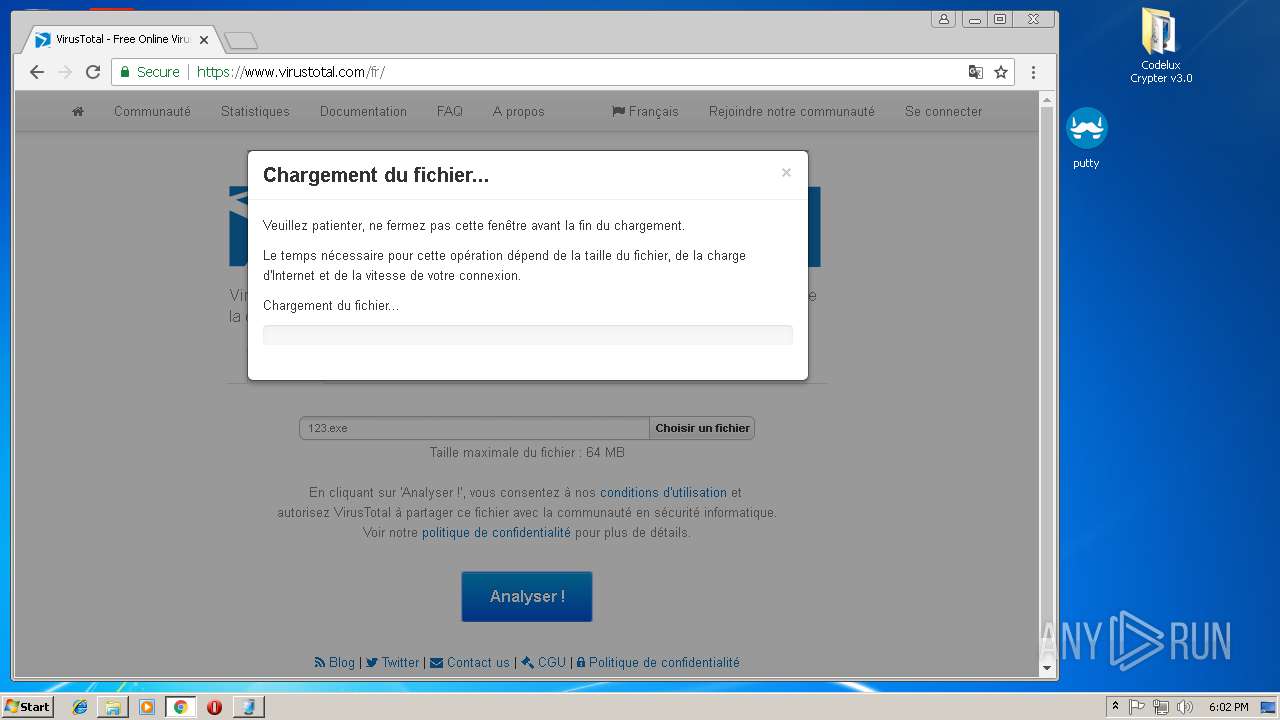Click the Secure padlock indicator
The width and height of the screenshot is (1280, 720).
[x=150, y=72]
